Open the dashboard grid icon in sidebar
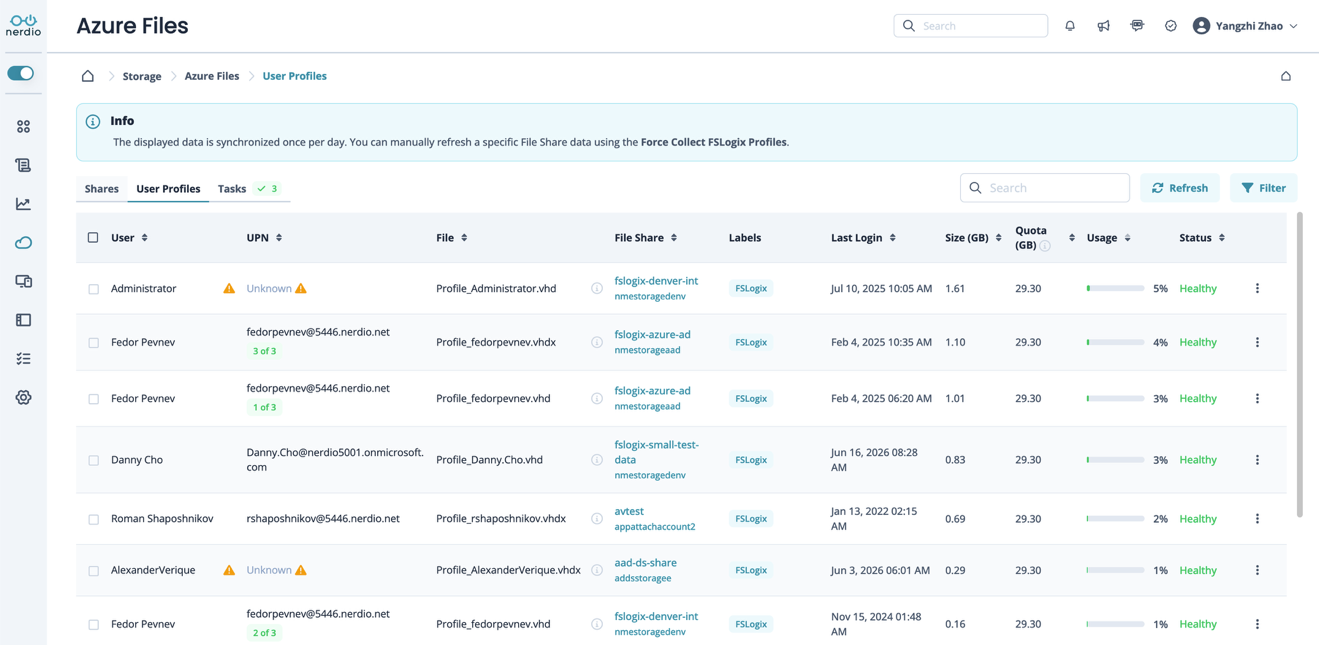 tap(23, 127)
